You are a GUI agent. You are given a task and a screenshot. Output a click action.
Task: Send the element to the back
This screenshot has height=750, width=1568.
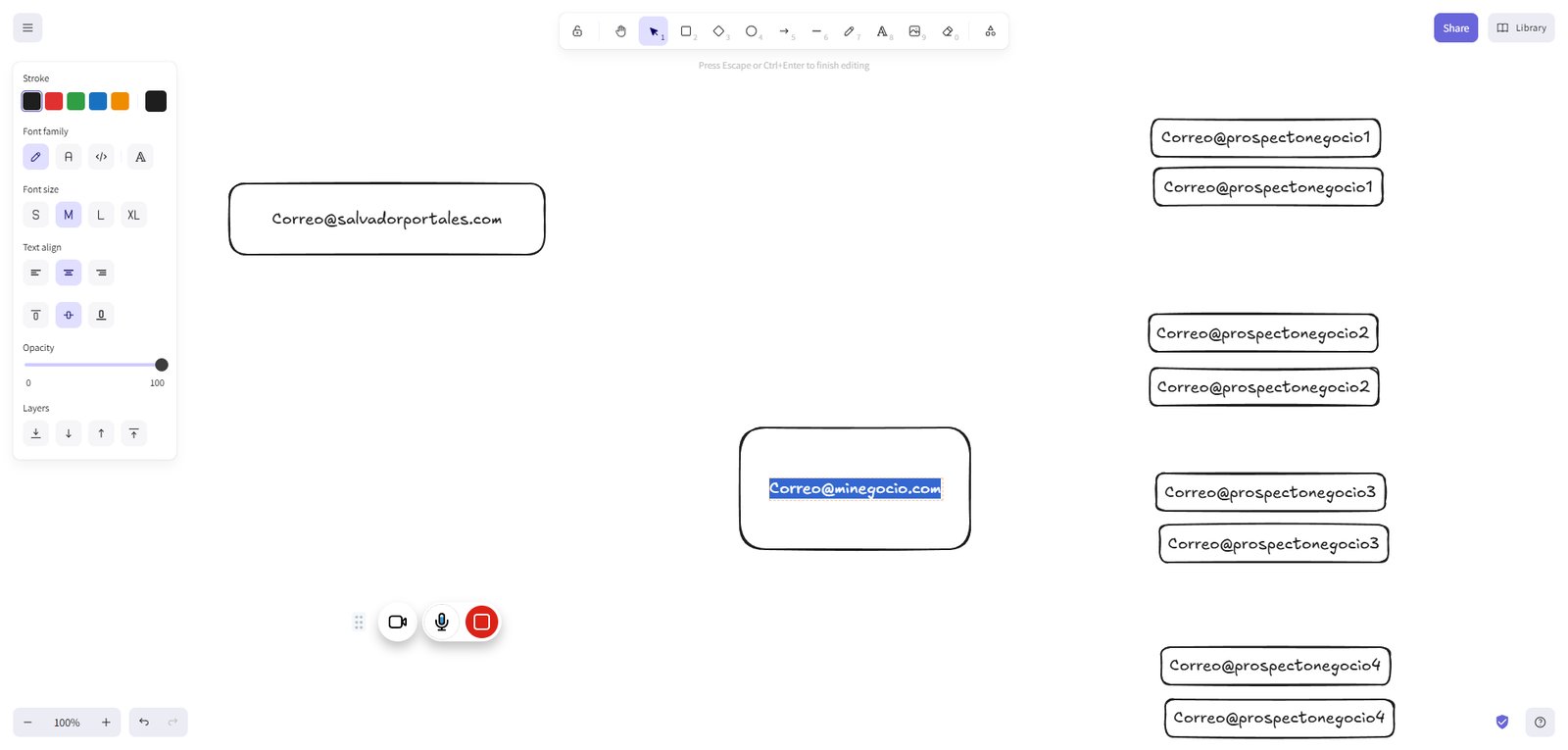[36, 433]
